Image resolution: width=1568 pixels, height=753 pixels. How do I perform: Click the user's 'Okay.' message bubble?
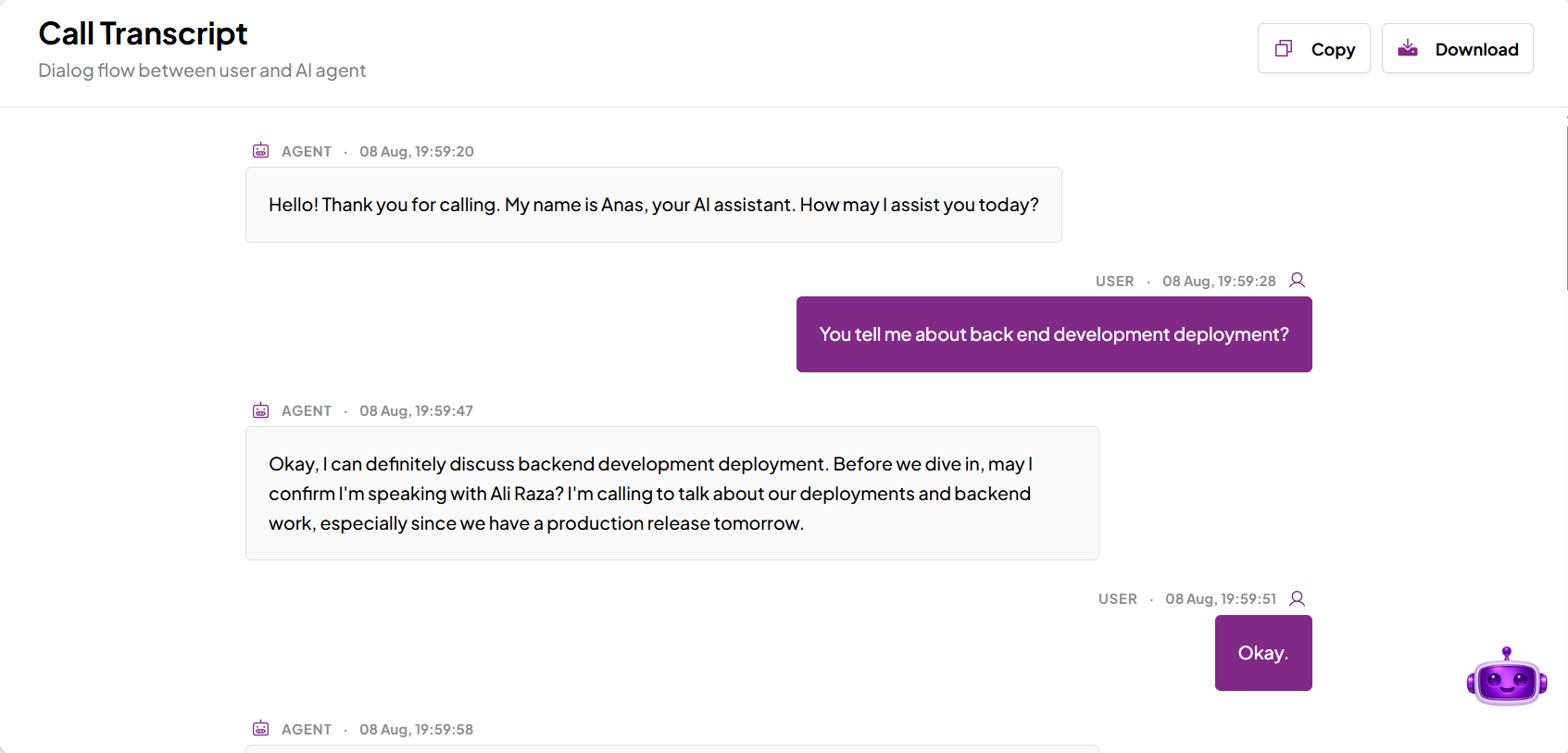pos(1263,653)
